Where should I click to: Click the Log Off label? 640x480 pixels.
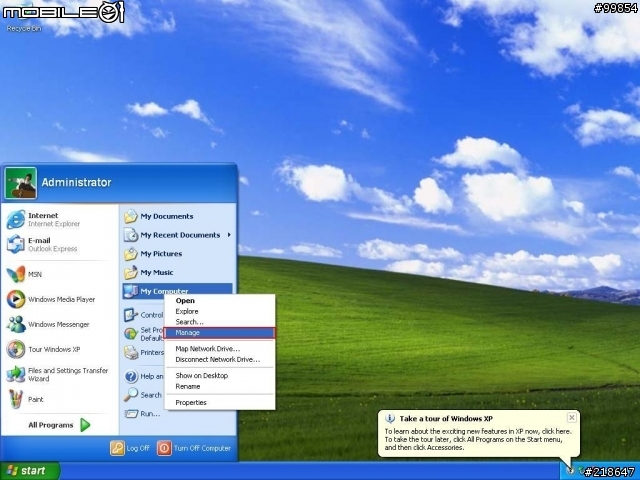[x=138, y=448]
